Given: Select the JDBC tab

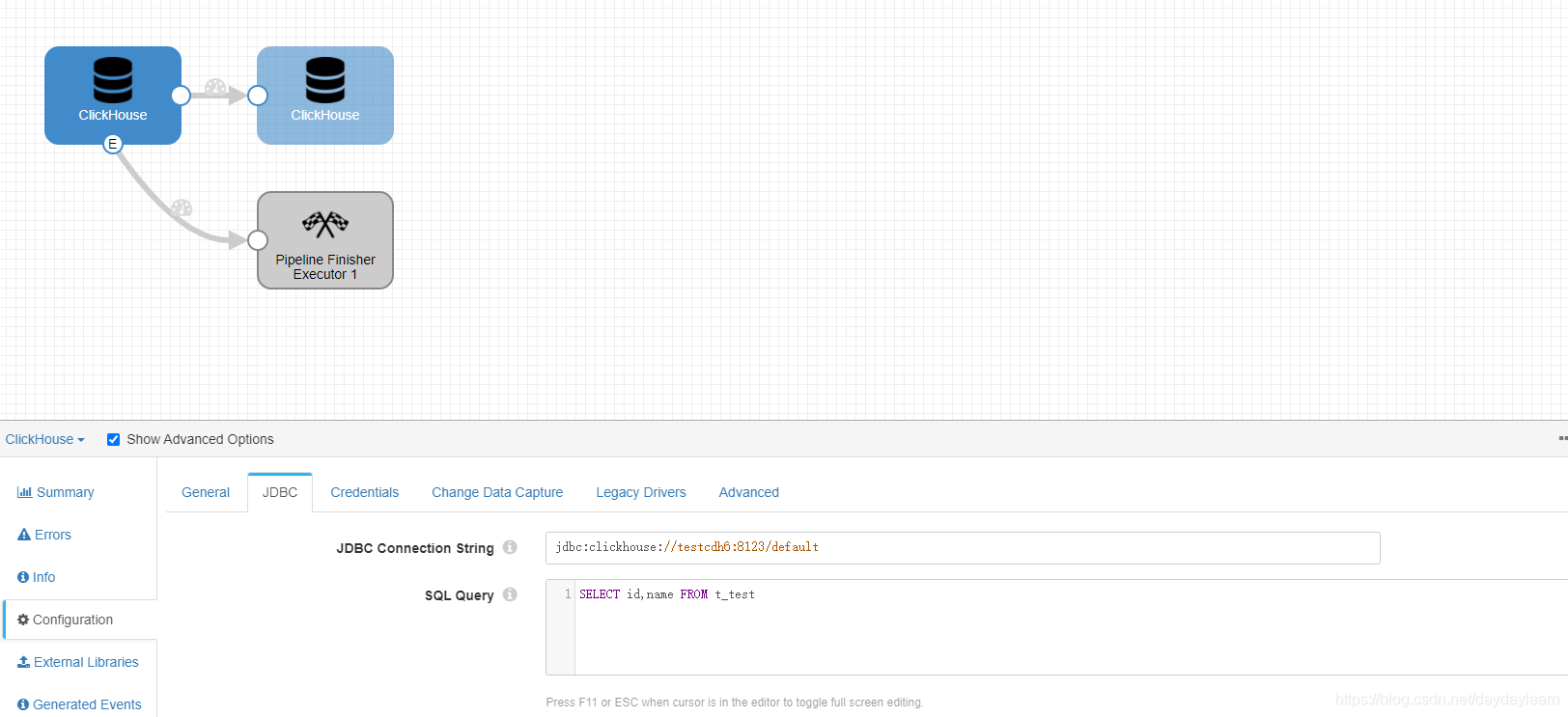Looking at the screenshot, I should pos(280,492).
